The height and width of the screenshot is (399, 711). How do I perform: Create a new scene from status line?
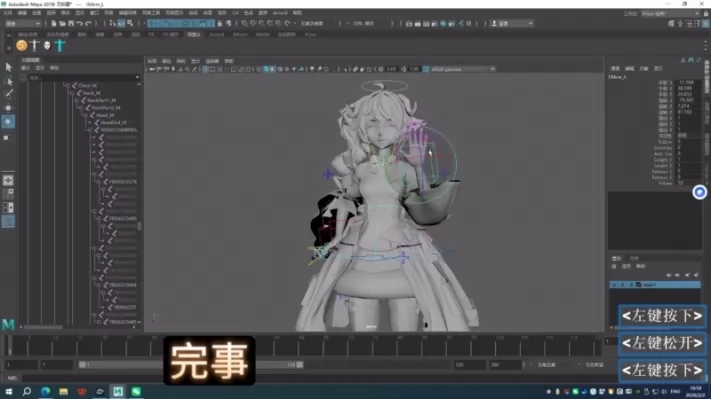pyautogui.click(x=54, y=24)
